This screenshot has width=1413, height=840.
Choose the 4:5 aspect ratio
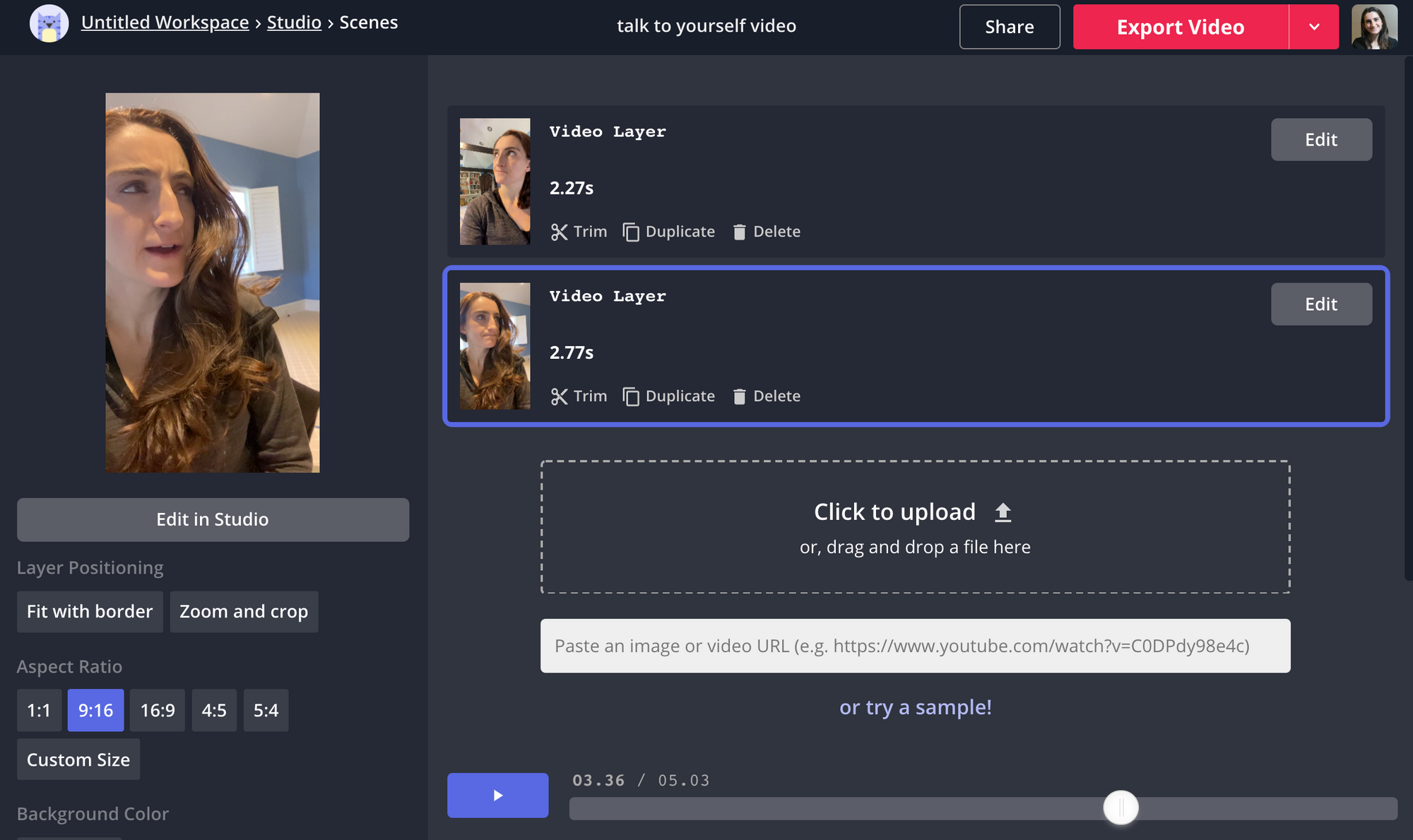pyautogui.click(x=214, y=710)
